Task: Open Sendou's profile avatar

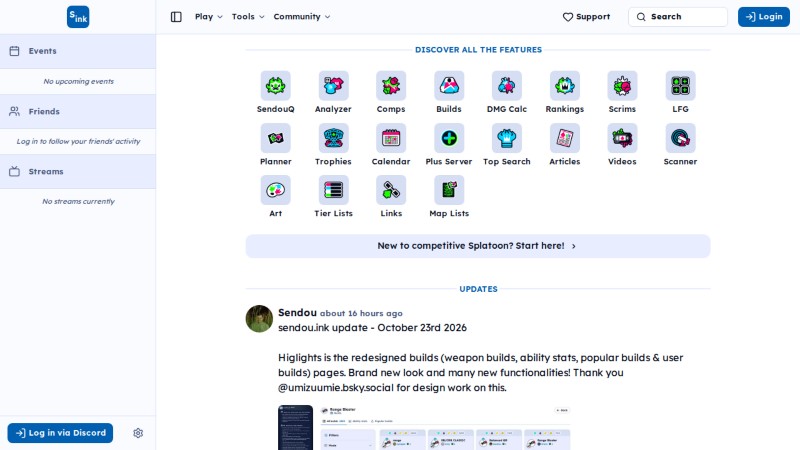Action: coord(259,319)
